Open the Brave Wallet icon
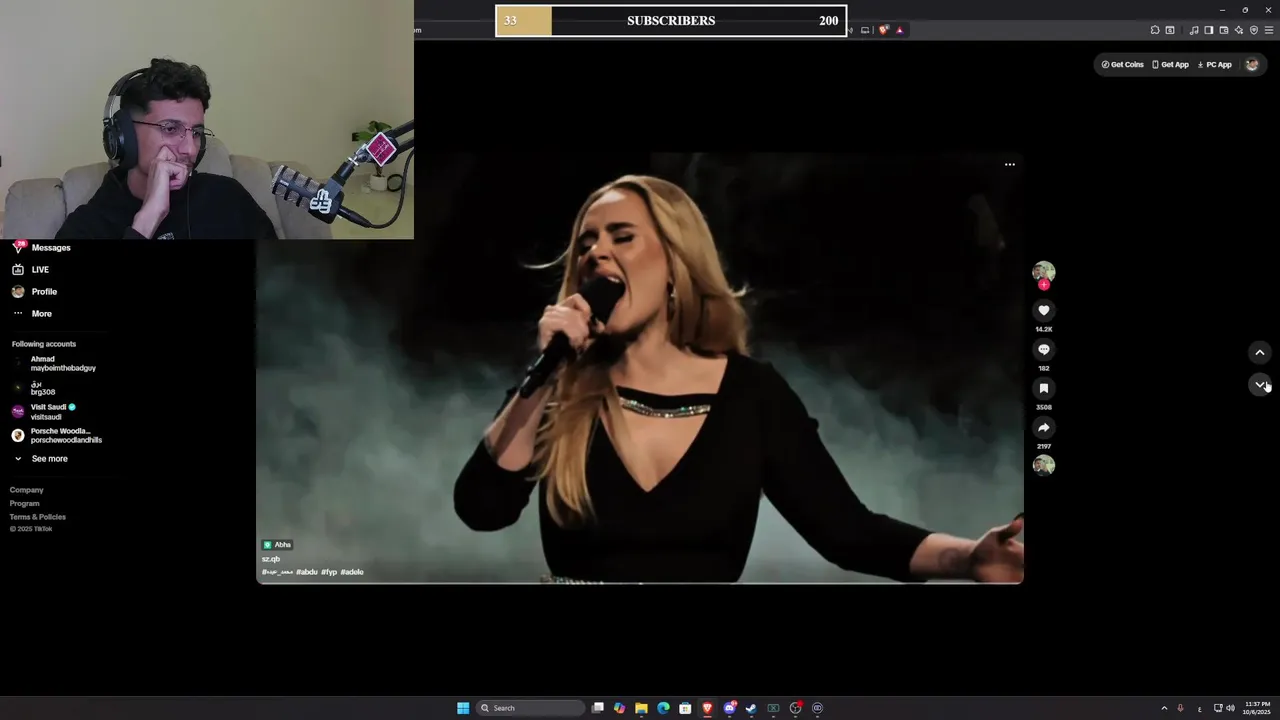Image resolution: width=1280 pixels, height=720 pixels. coord(1224,30)
